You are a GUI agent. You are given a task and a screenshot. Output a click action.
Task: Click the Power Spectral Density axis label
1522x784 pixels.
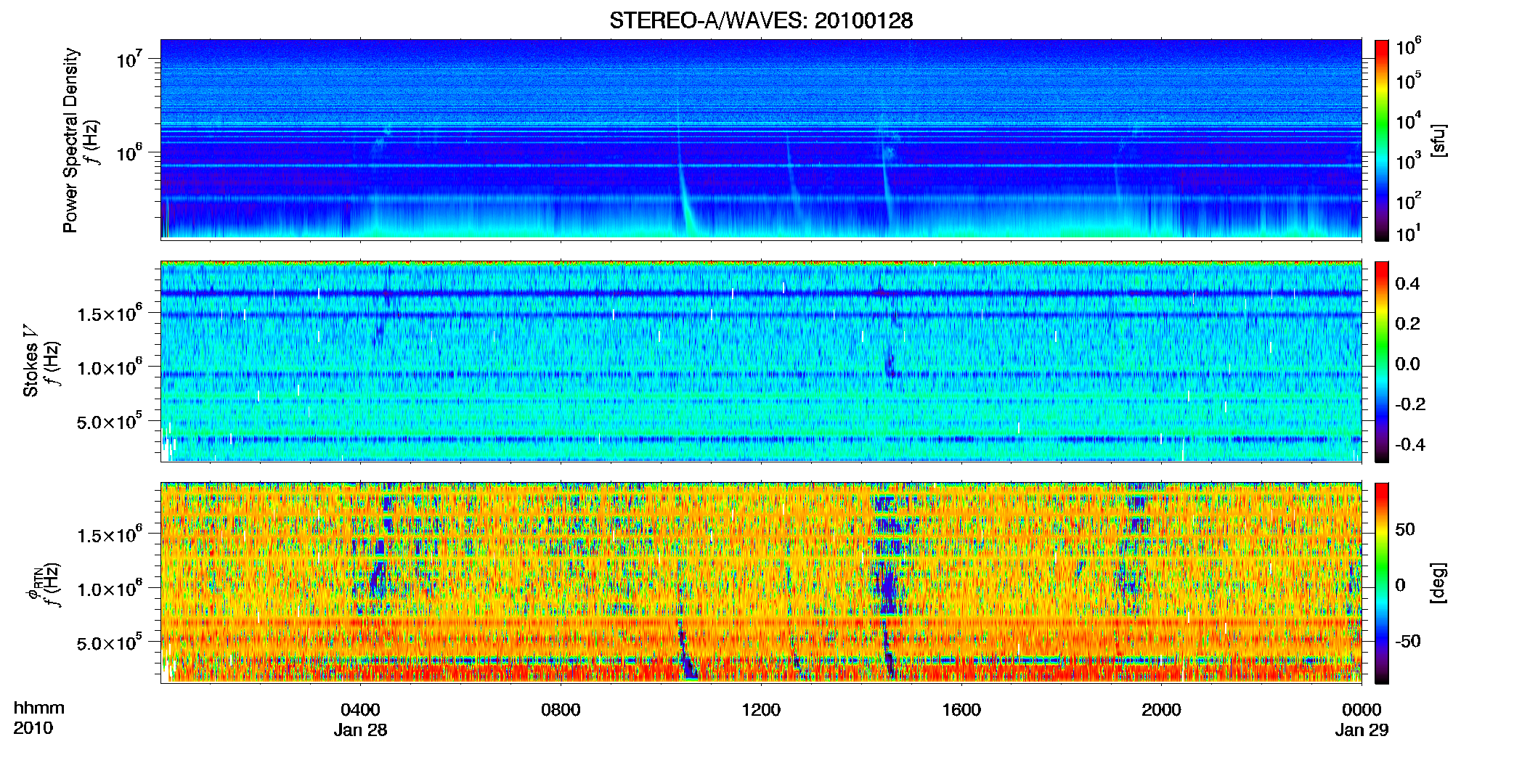coord(70,140)
